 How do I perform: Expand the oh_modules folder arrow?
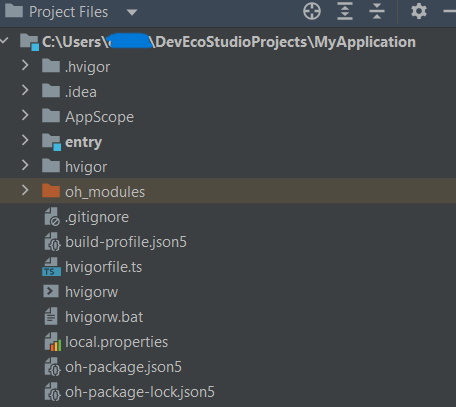click(25, 190)
